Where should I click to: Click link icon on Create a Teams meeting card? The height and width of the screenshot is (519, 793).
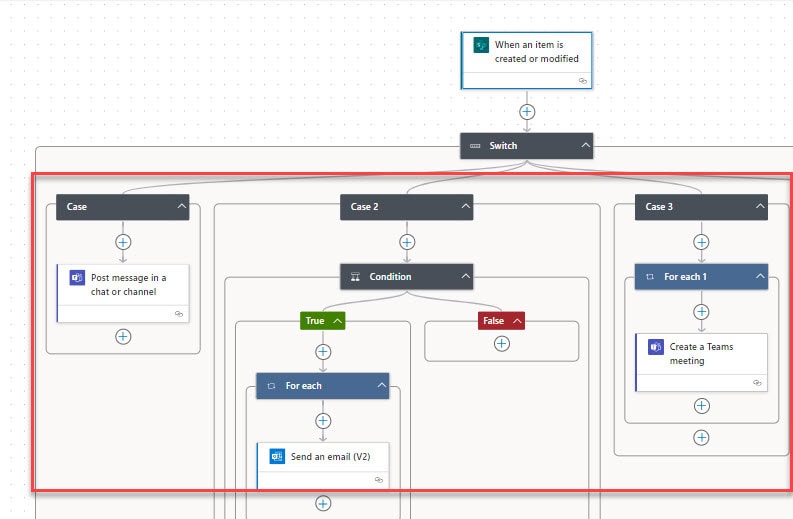coord(757,383)
